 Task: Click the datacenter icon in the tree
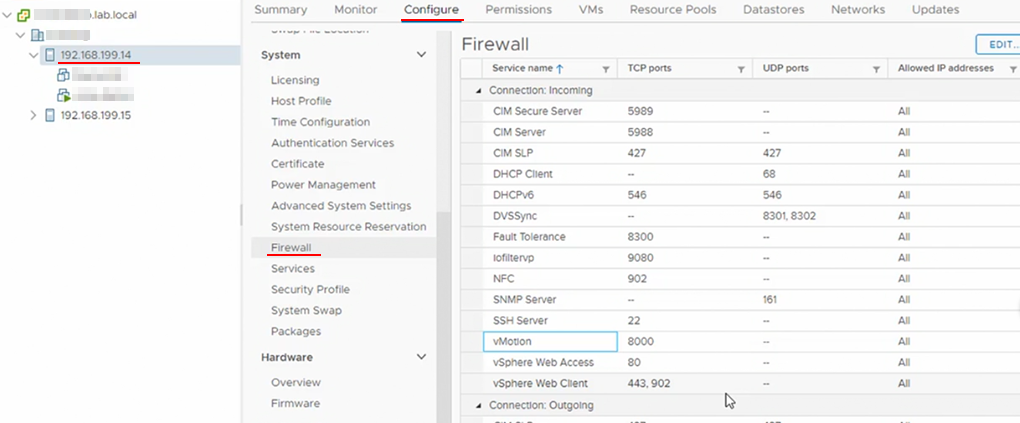click(37, 34)
